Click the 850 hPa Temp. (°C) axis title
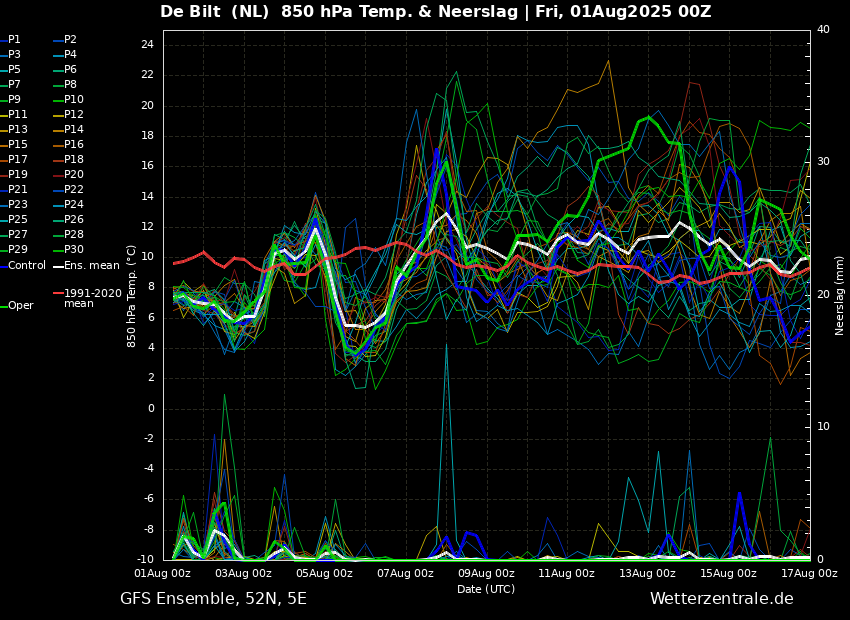The width and height of the screenshot is (850, 620). 132,296
